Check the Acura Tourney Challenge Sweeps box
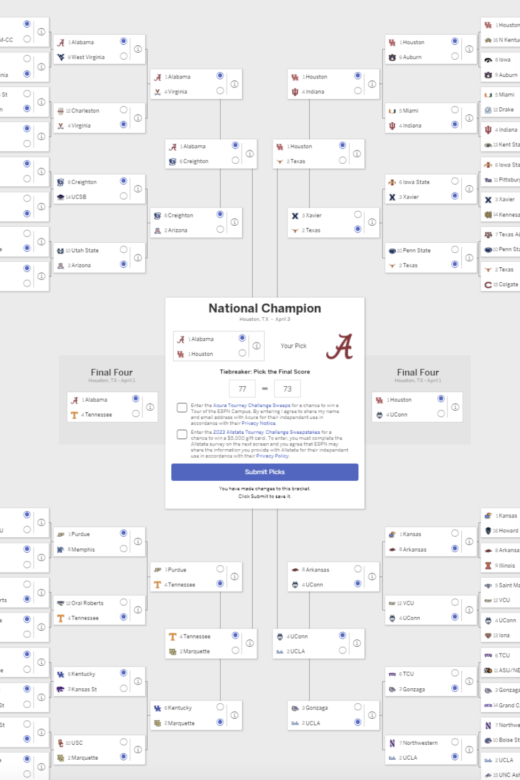520x780 pixels. 182,408
